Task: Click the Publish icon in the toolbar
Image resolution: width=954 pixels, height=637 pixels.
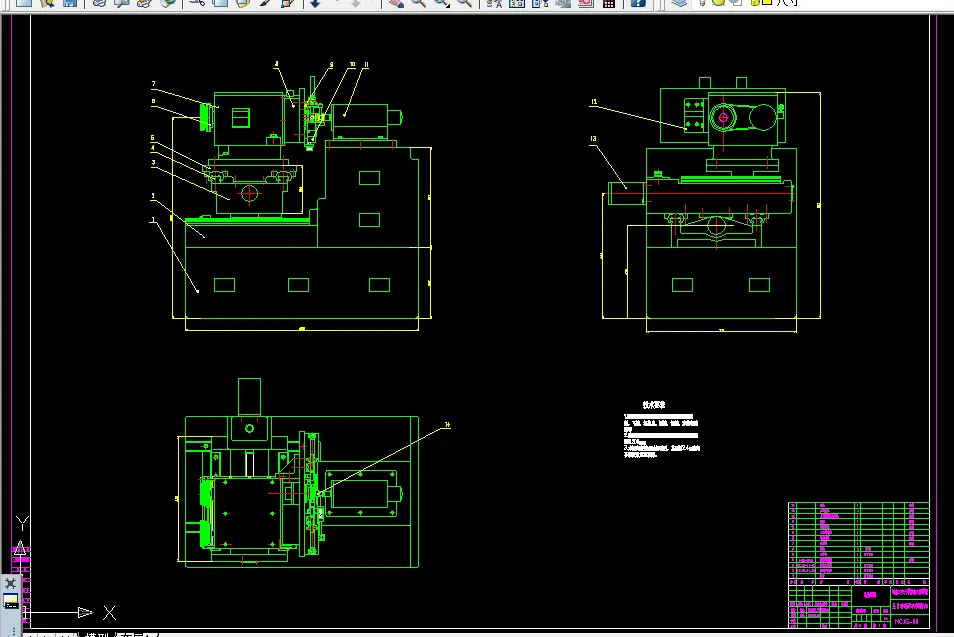Action: click(144, 2)
